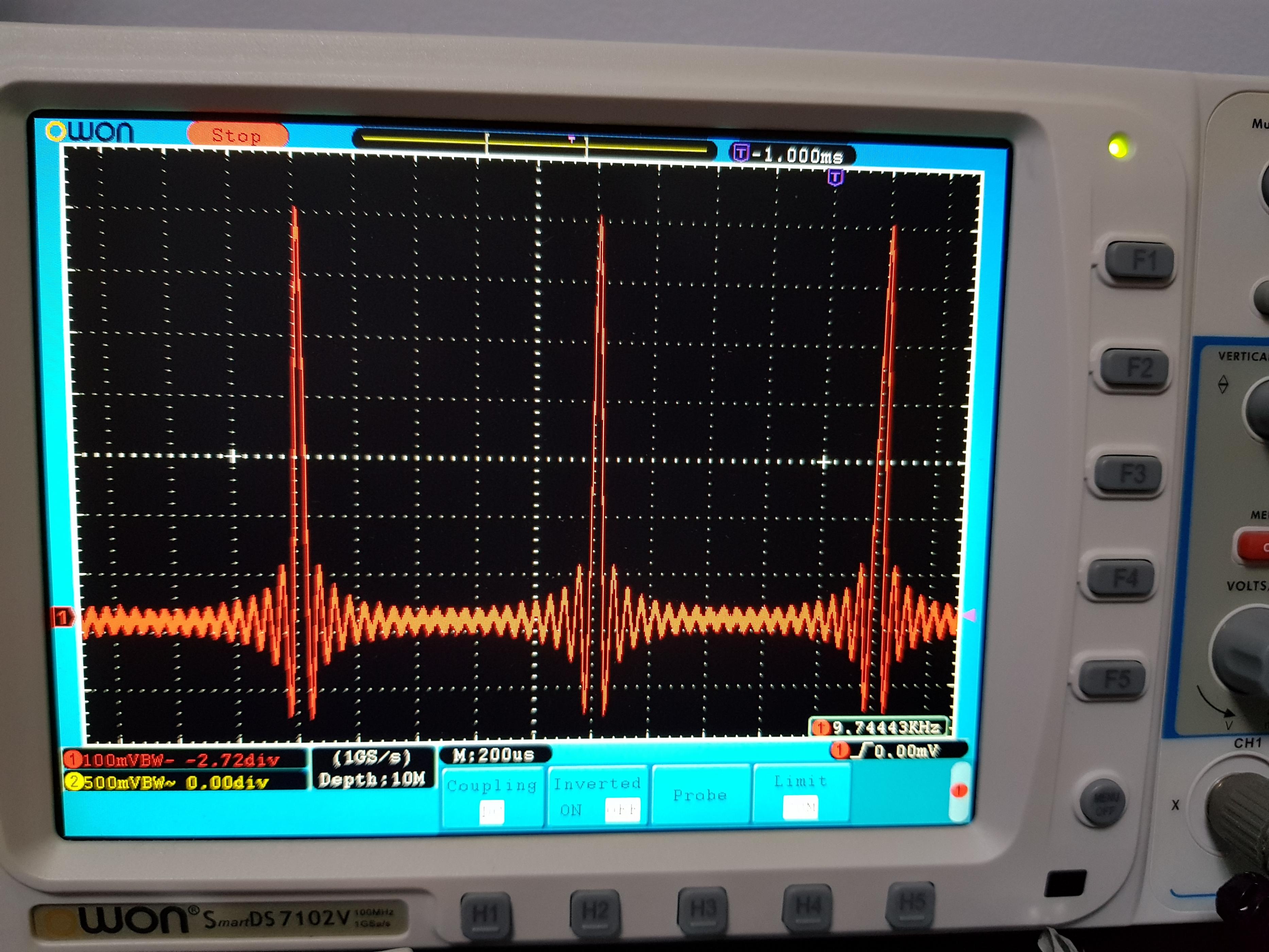Set Inverted to ON

click(571, 810)
